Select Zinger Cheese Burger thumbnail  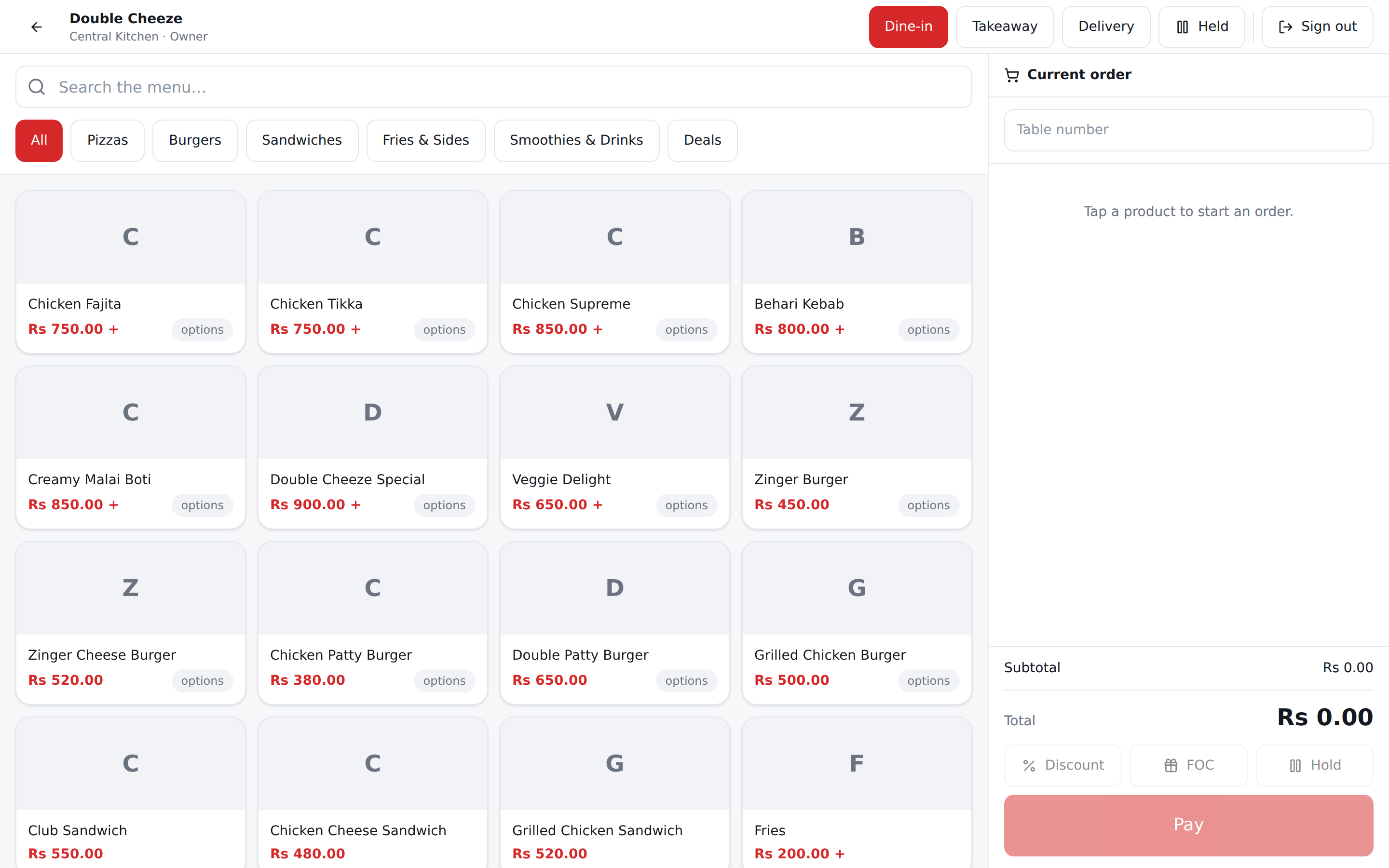(131, 588)
